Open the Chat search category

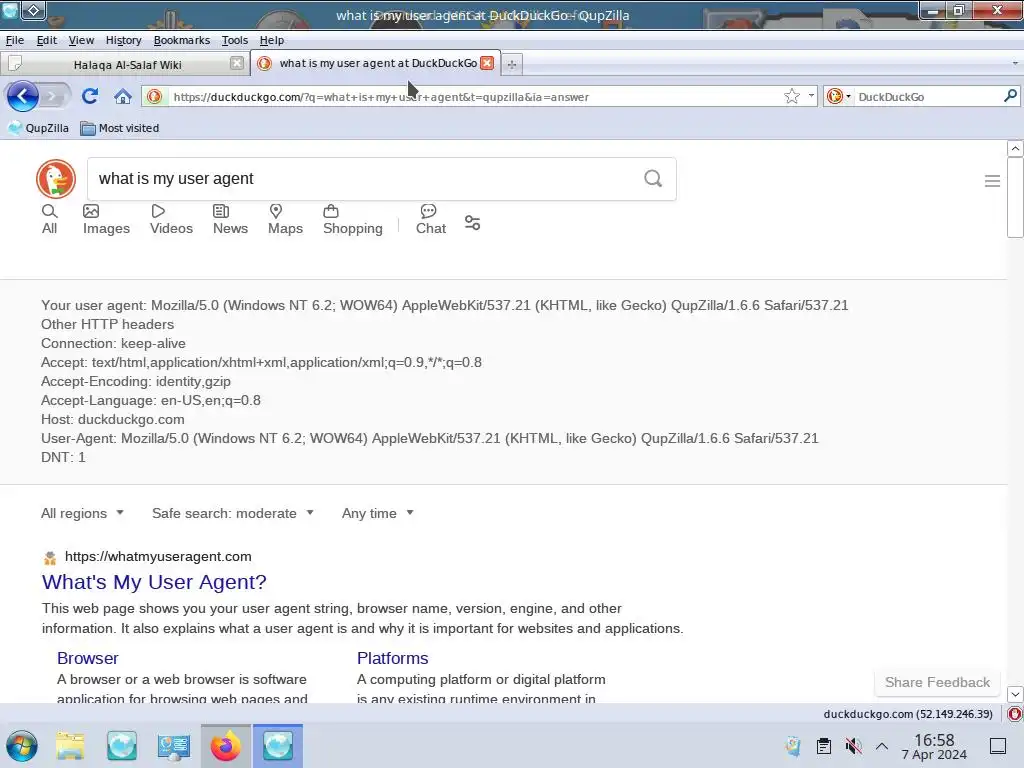point(431,219)
